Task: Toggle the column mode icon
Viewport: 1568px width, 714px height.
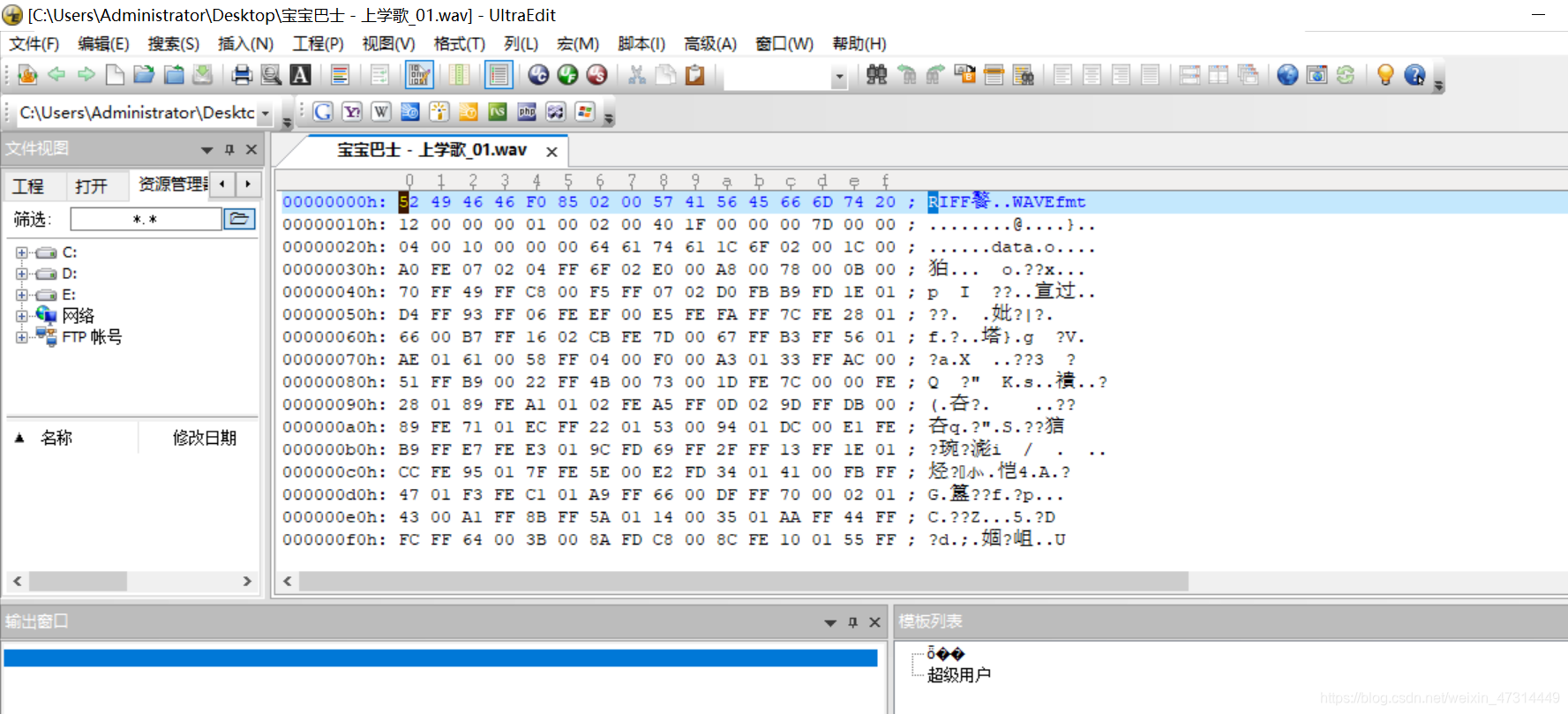Action: click(x=459, y=75)
